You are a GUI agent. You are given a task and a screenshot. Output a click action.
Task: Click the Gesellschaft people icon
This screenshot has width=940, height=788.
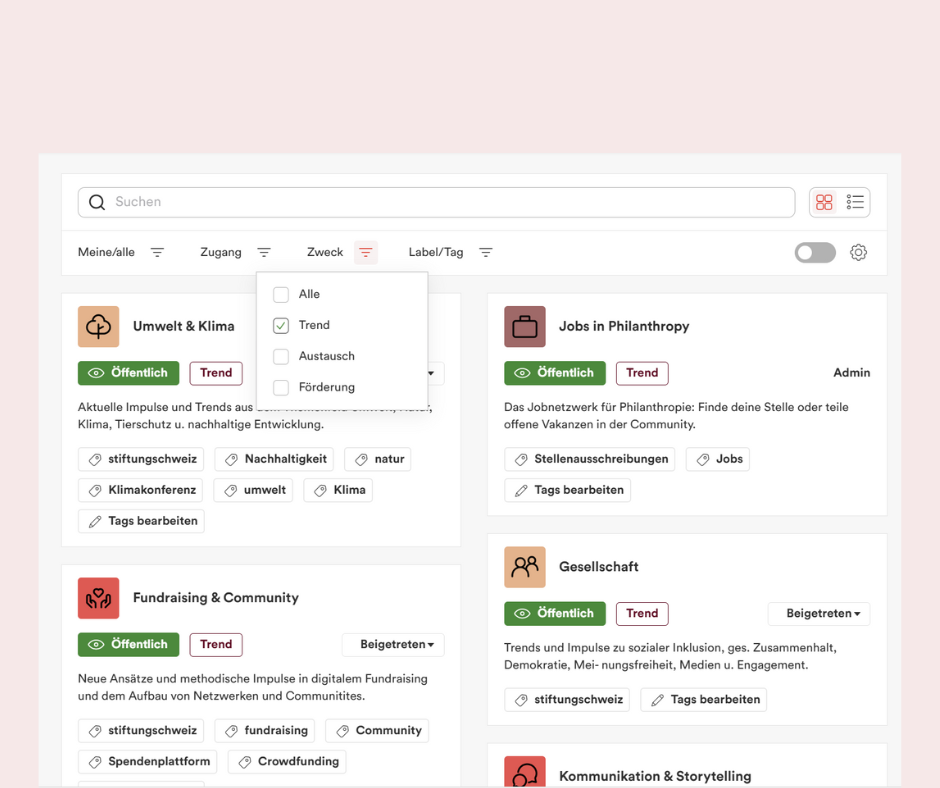point(525,567)
